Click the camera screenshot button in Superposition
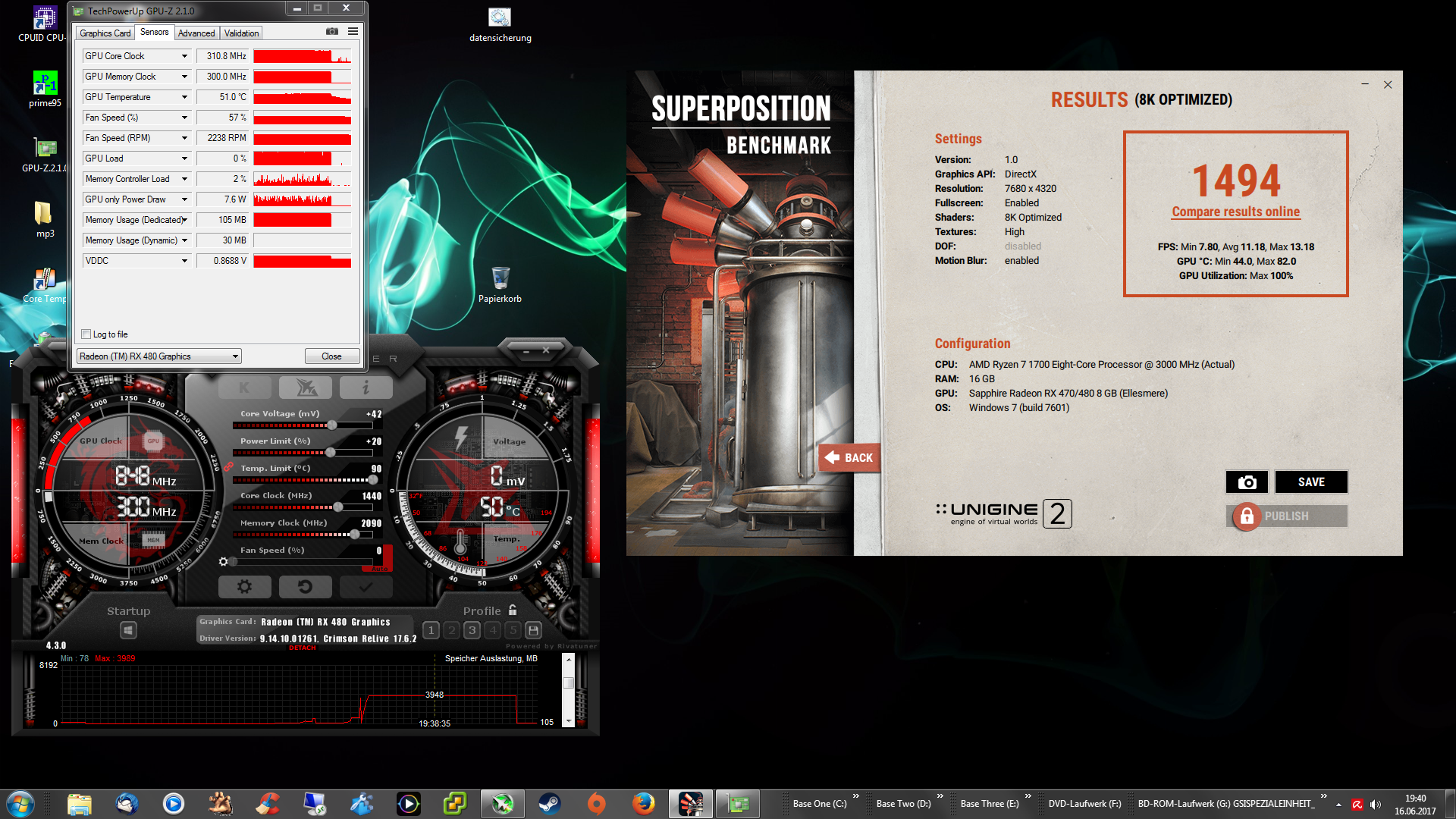This screenshot has width=1456, height=819. (x=1247, y=482)
